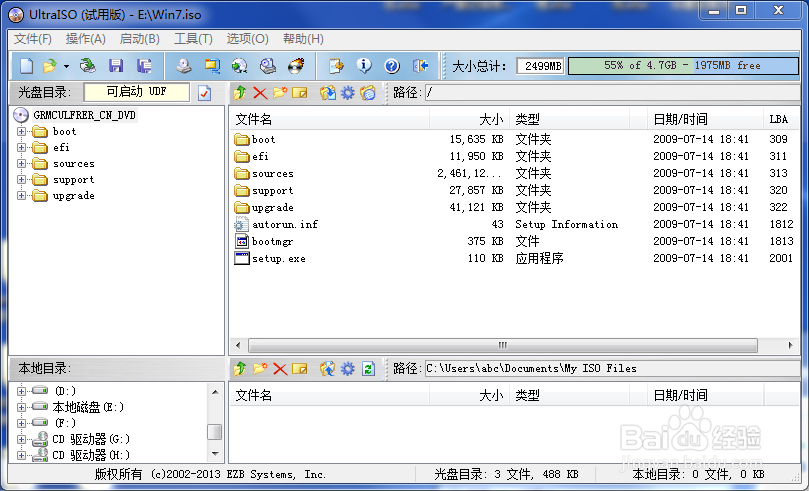This screenshot has width=809, height=491.
Task: Click the 55% of 4.7GB capacity bar
Action: click(x=683, y=66)
